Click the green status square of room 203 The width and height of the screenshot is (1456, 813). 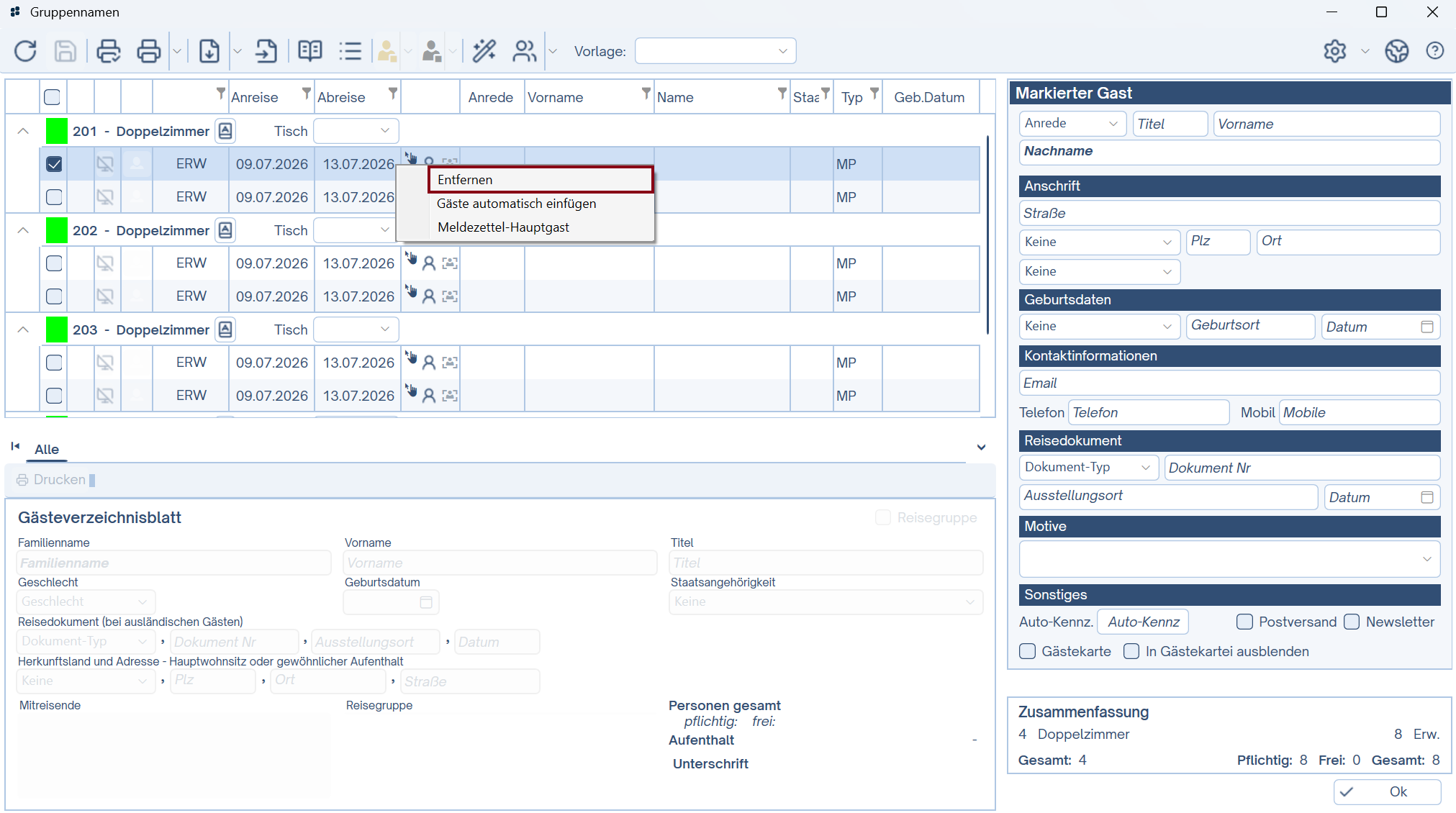pos(57,330)
